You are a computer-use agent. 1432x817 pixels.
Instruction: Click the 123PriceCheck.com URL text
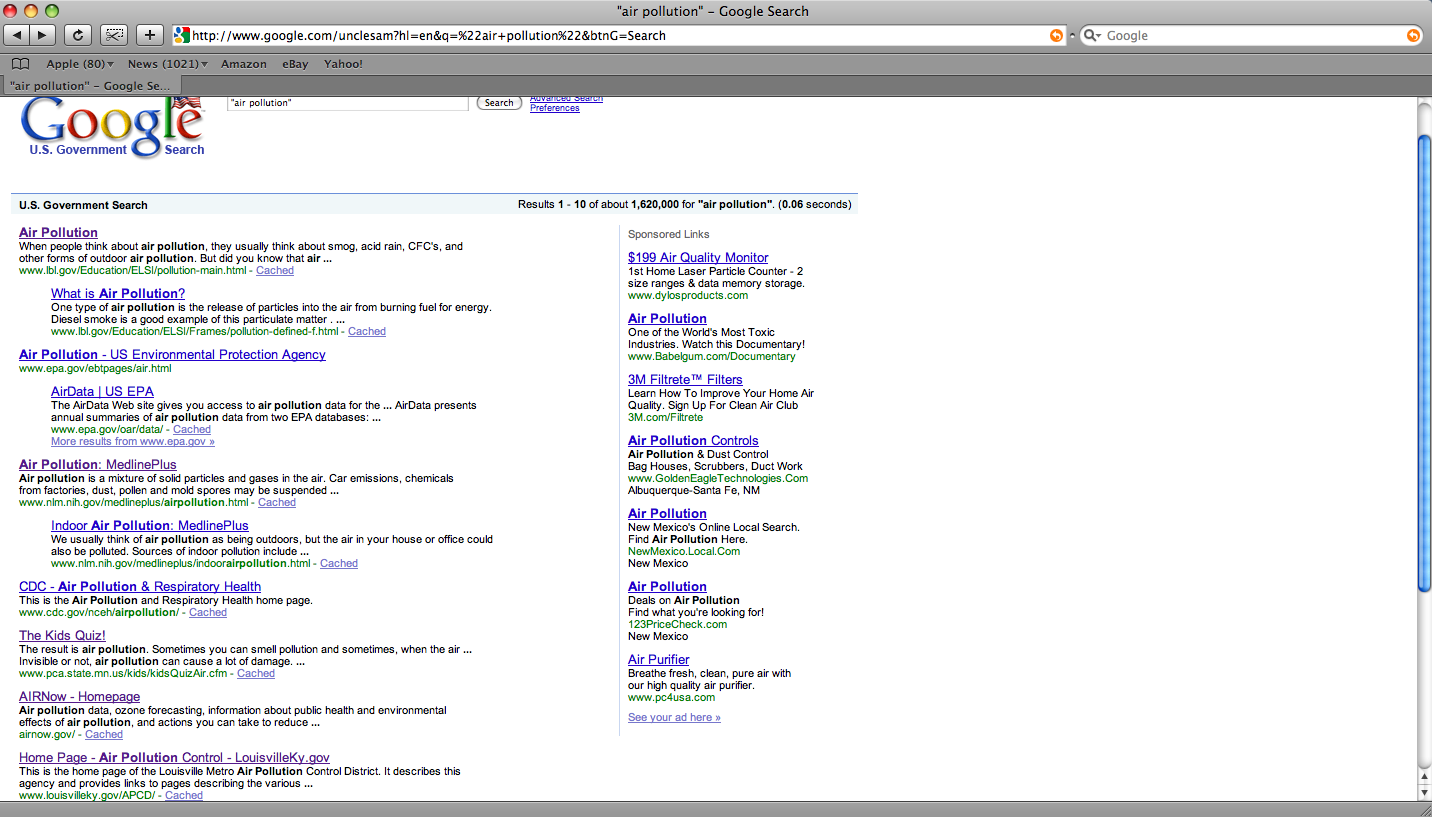click(678, 624)
